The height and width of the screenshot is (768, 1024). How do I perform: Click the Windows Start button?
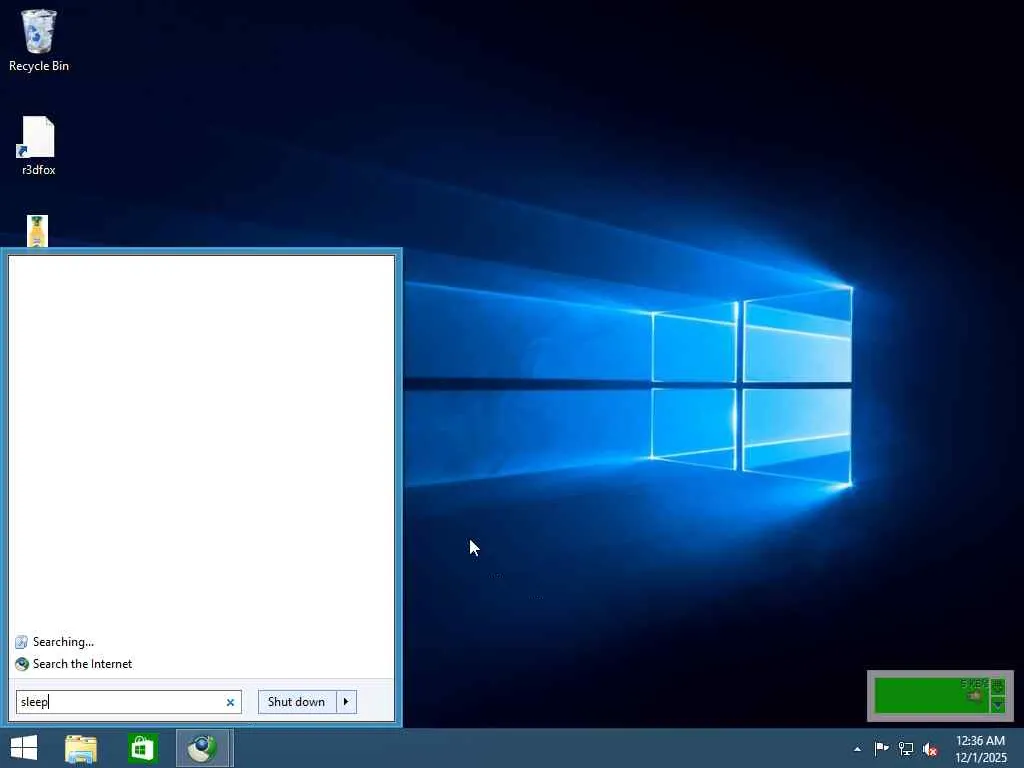[x=24, y=748]
